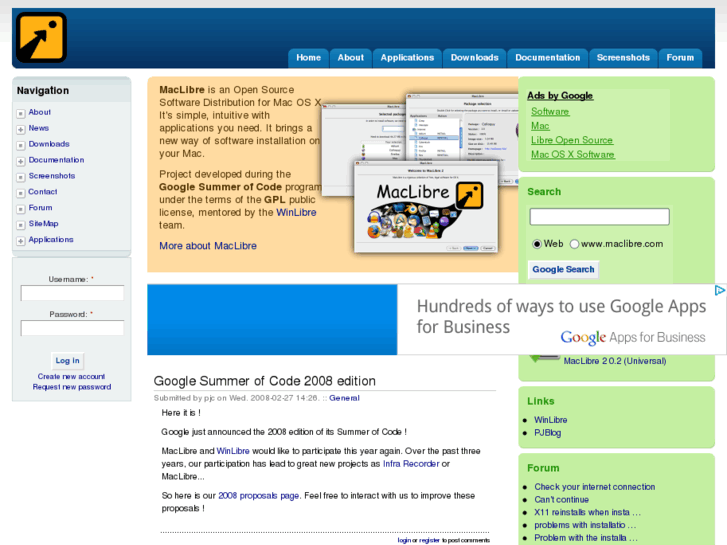Open Applications in the Navigation sidebar
This screenshot has height=545, width=727.
[51, 239]
